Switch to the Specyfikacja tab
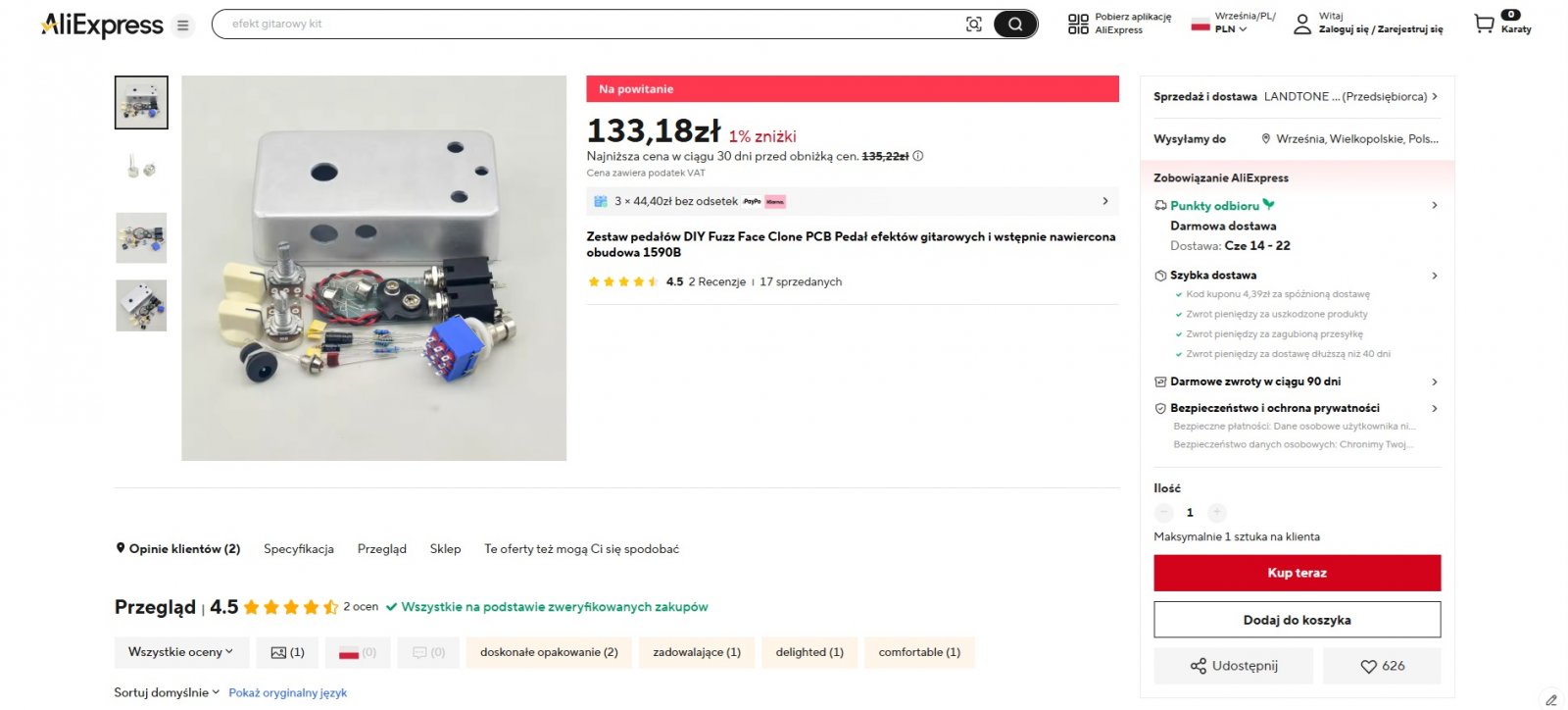1568x710 pixels. point(299,549)
